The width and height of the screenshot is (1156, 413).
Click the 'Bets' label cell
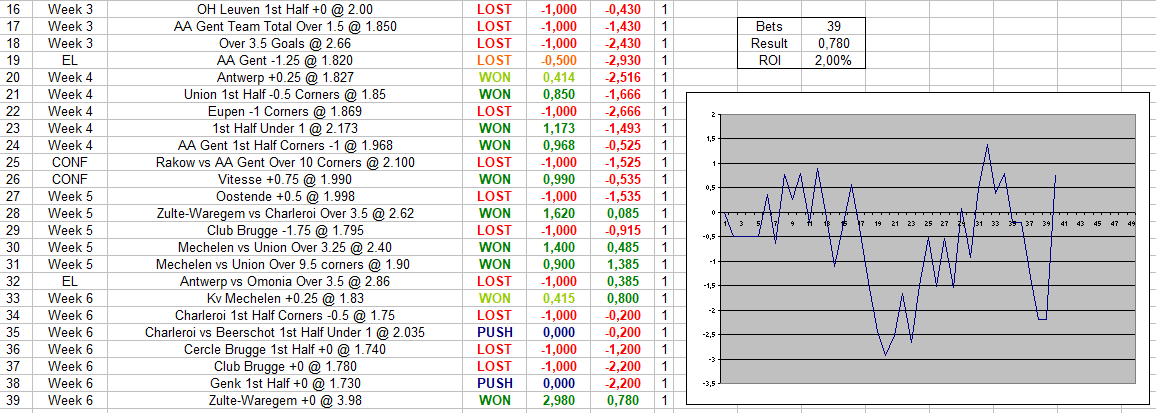tap(769, 27)
